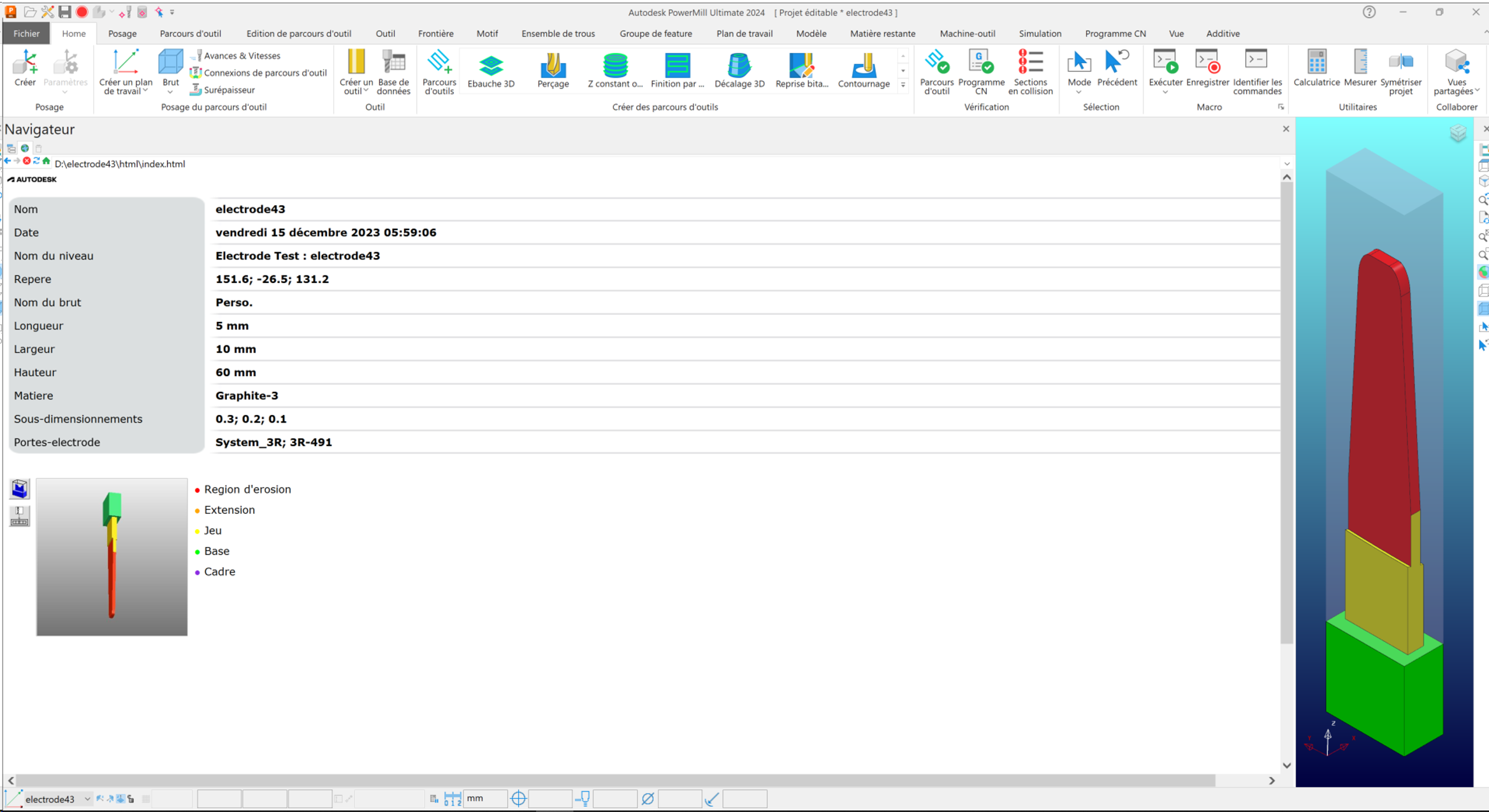Open Connexions de parcours d'outil
This screenshot has width=1489, height=812.
pyautogui.click(x=259, y=73)
